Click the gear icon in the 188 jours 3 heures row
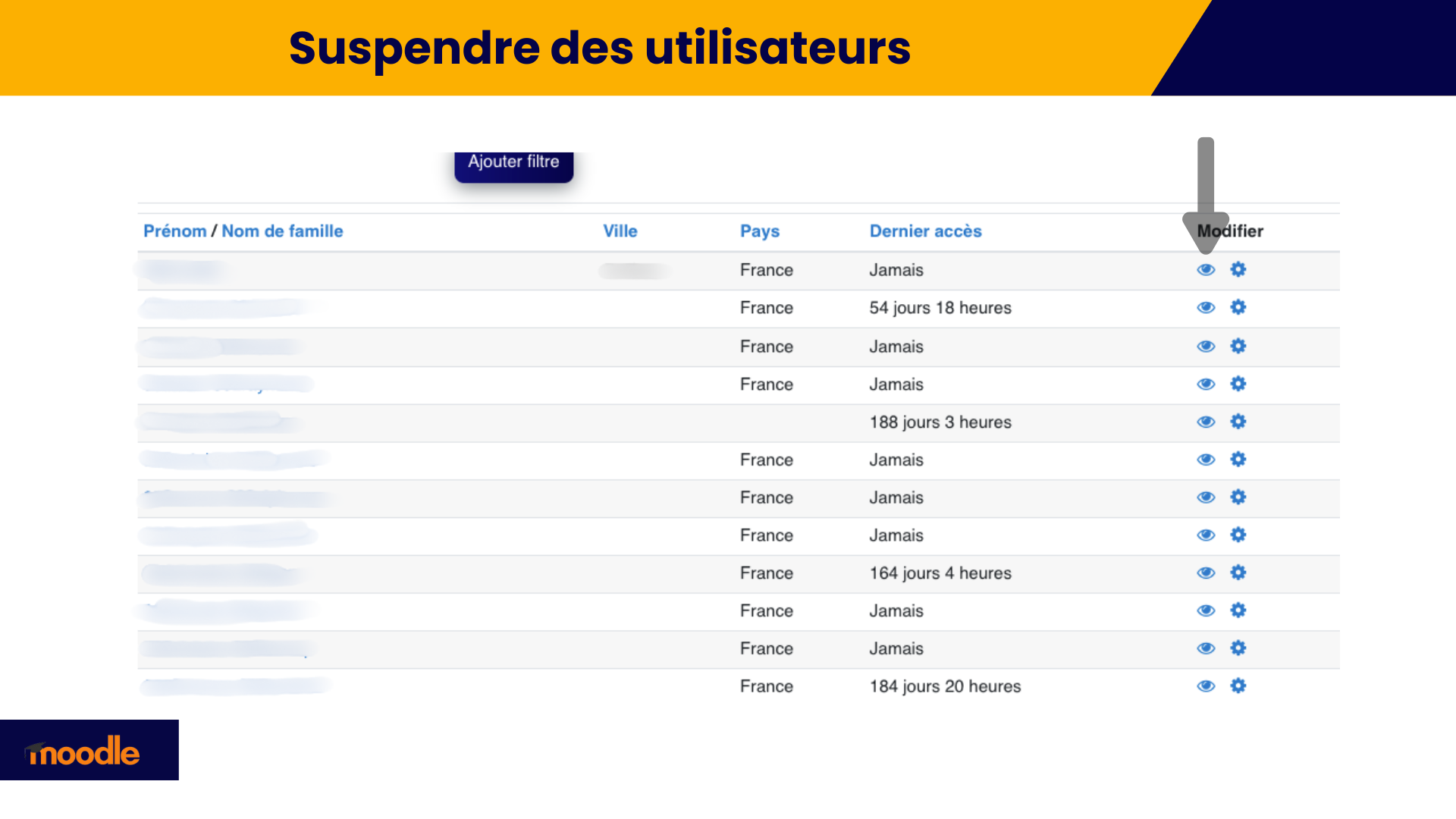Viewport: 1456px width, 819px height. (x=1238, y=422)
